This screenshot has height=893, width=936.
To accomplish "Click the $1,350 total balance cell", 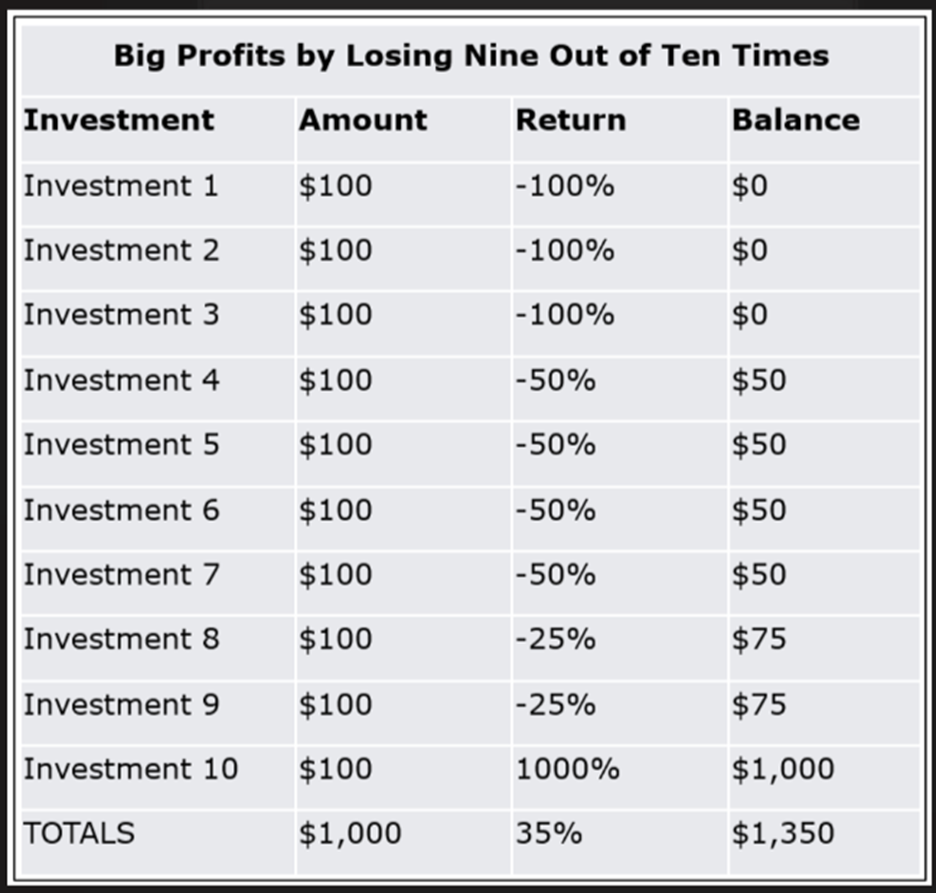I will [x=783, y=833].
